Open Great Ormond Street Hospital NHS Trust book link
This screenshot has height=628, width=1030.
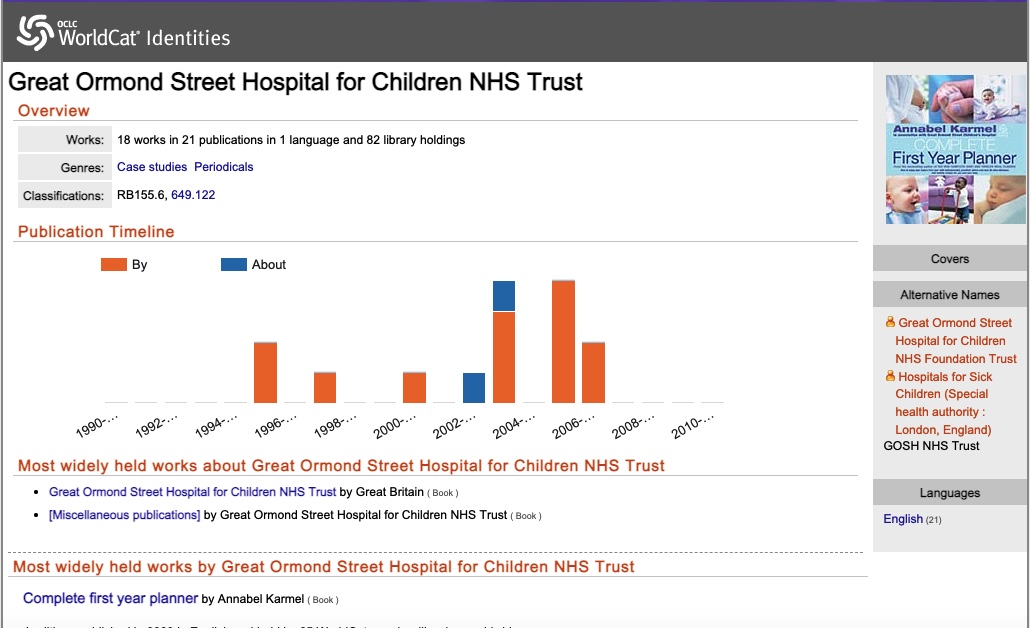(x=192, y=492)
